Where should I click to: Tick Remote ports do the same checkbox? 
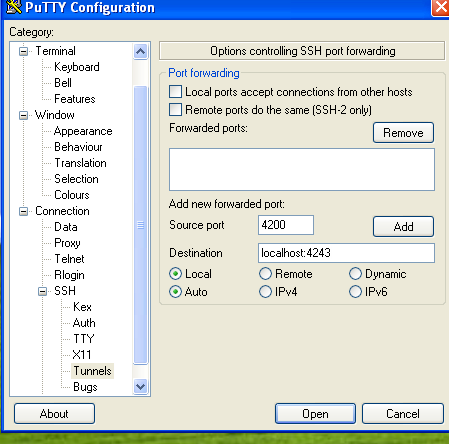pos(175,110)
